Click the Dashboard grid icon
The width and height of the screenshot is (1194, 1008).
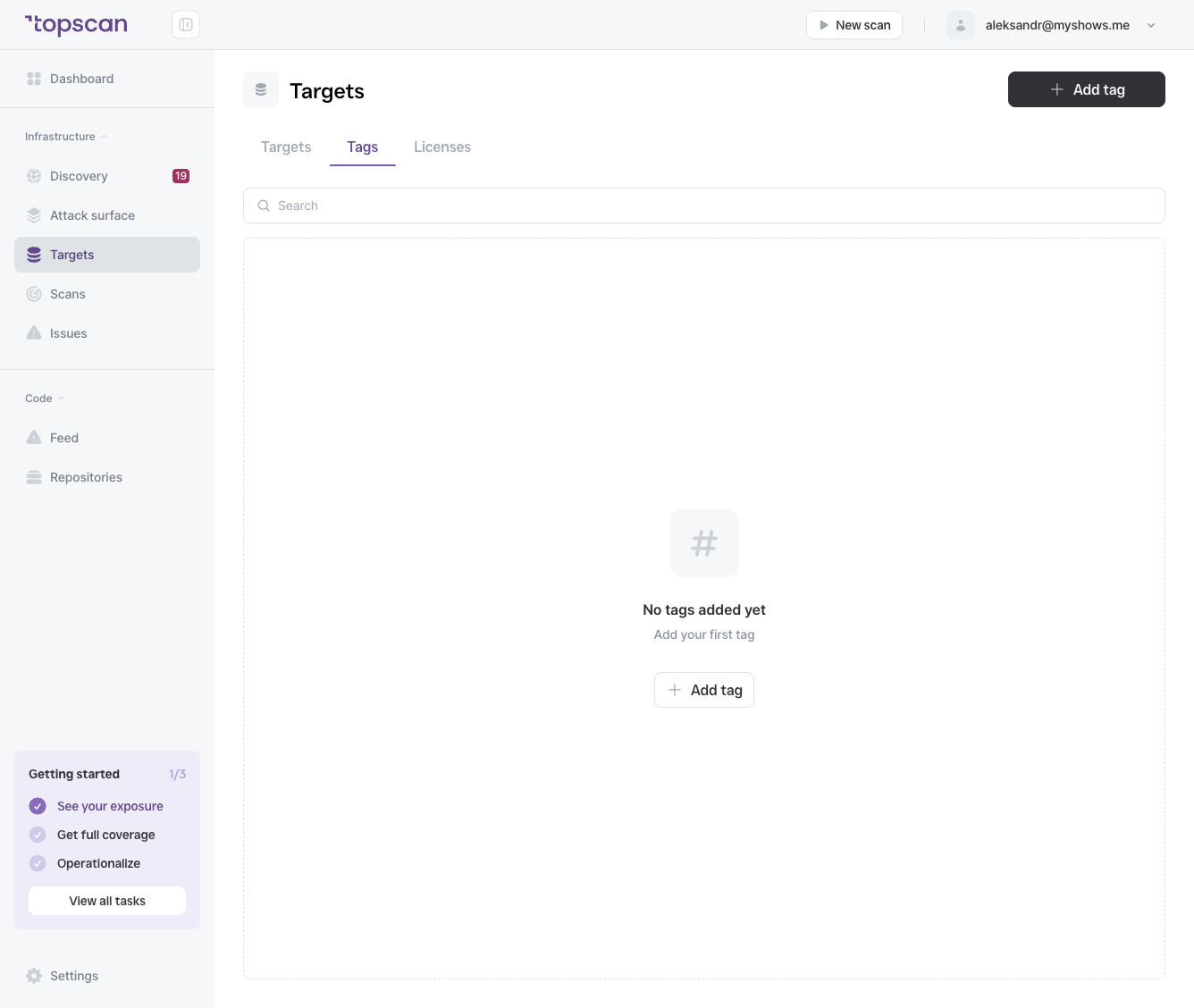click(34, 79)
